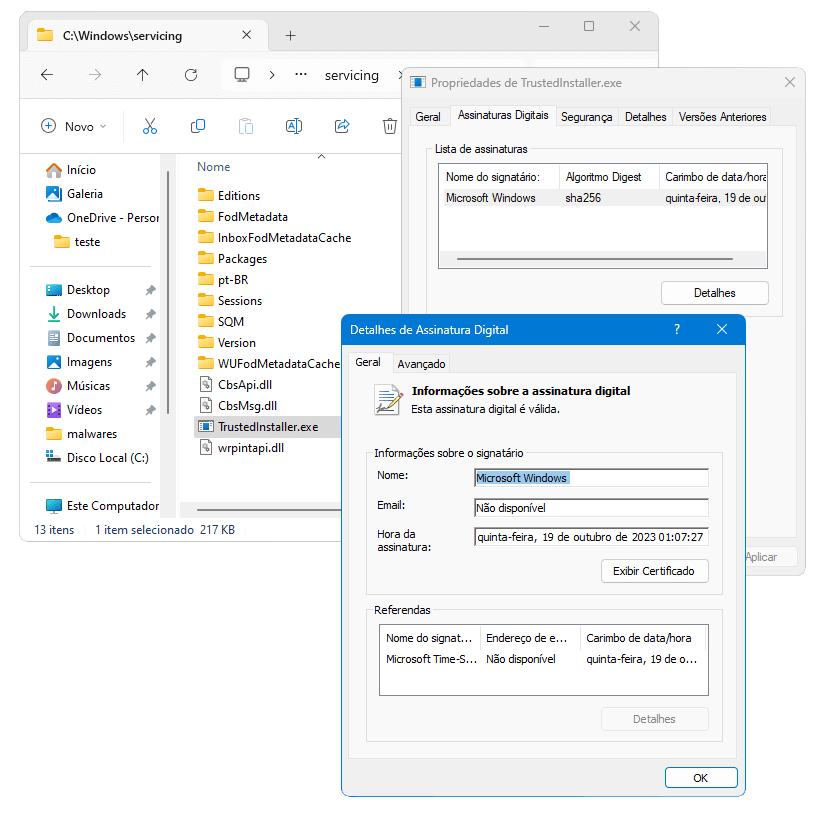This screenshot has width=818, height=816.
Task: Switch to the Geral tab in Propriedades window
Action: (x=428, y=117)
